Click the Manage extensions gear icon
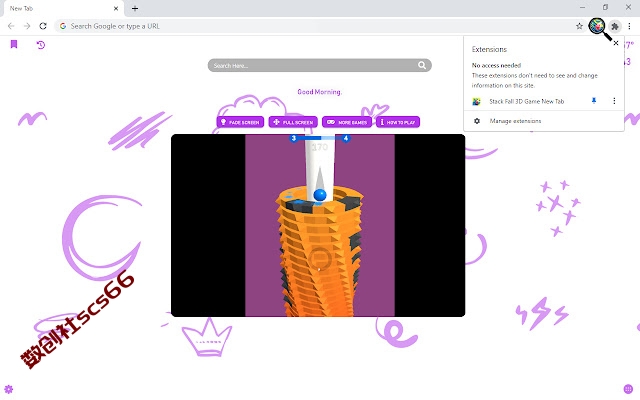Image resolution: width=640 pixels, height=400 pixels. pos(477,121)
